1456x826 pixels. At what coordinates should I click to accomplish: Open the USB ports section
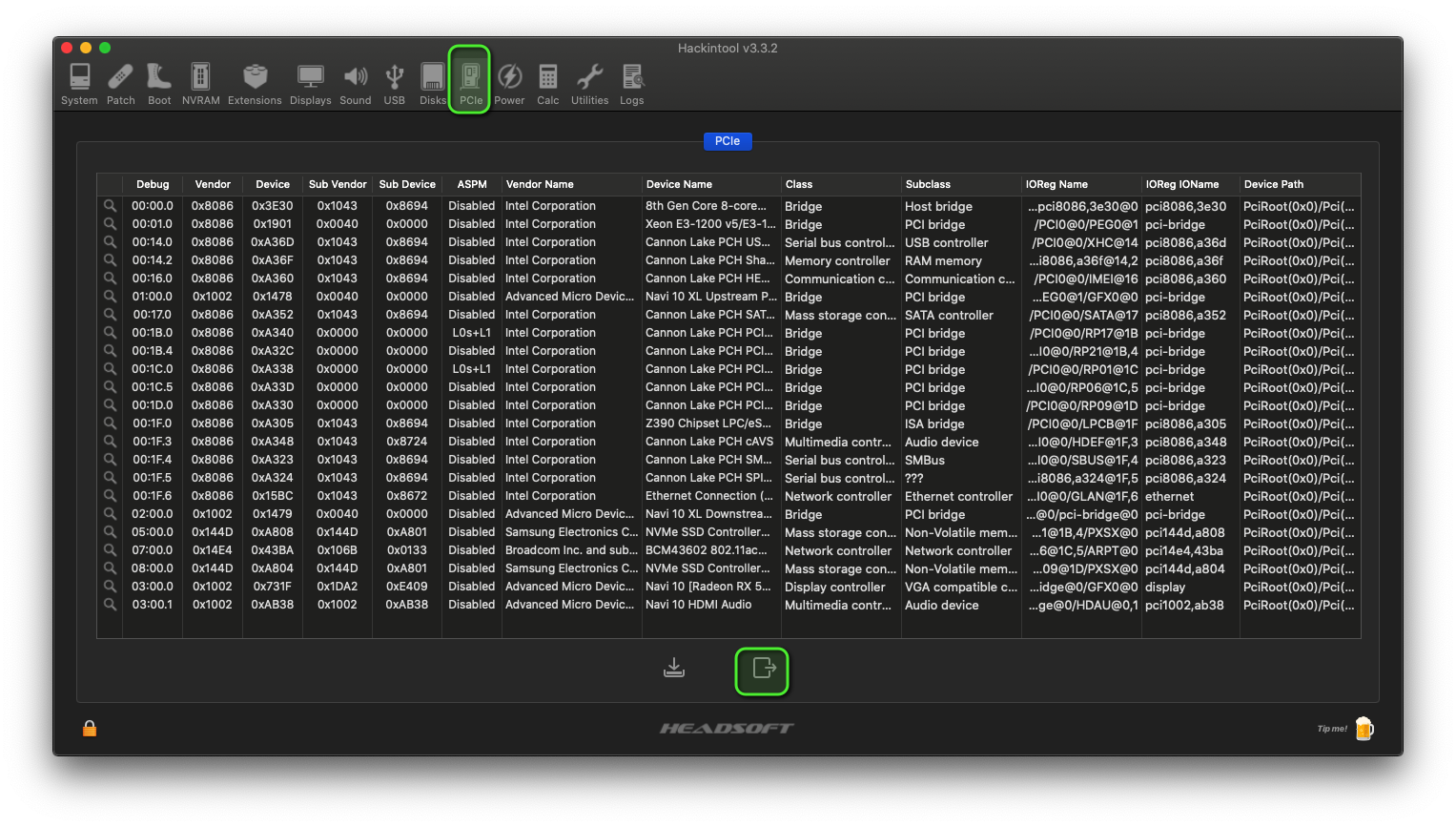tap(395, 83)
